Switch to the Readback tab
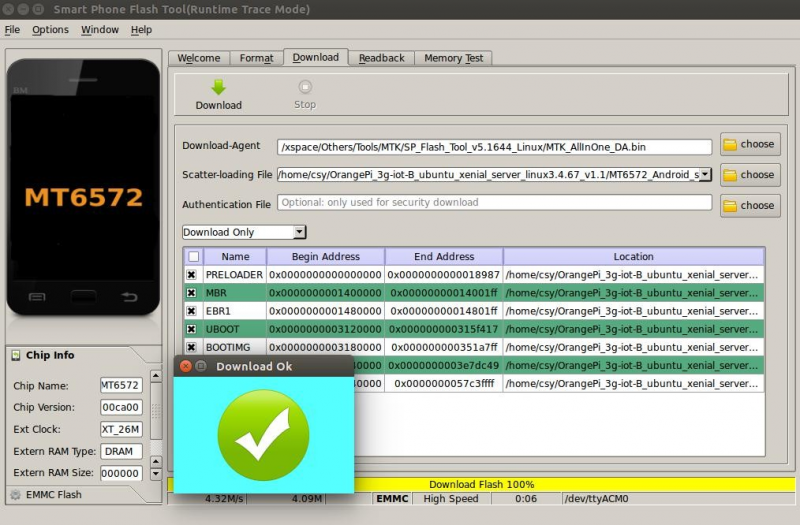Image resolution: width=800 pixels, height=525 pixels. point(381,58)
